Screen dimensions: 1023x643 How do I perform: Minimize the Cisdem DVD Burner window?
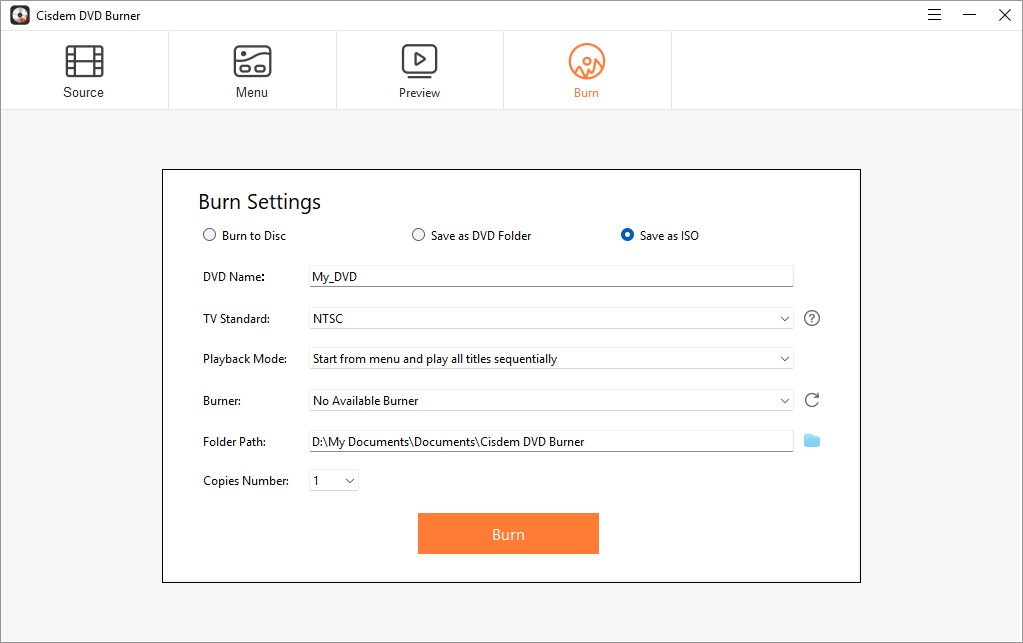[x=970, y=15]
